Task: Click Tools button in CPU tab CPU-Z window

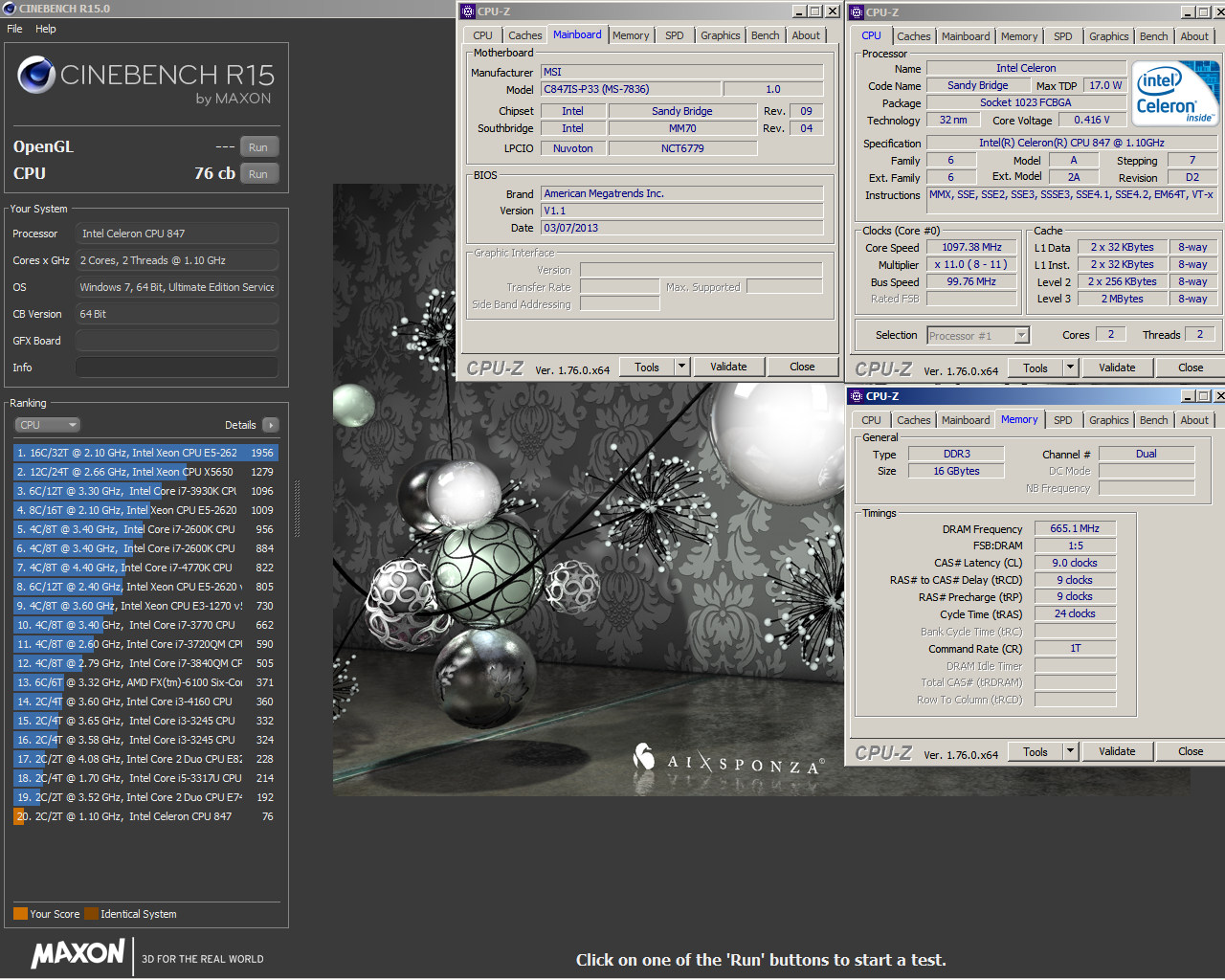Action: tap(1036, 367)
